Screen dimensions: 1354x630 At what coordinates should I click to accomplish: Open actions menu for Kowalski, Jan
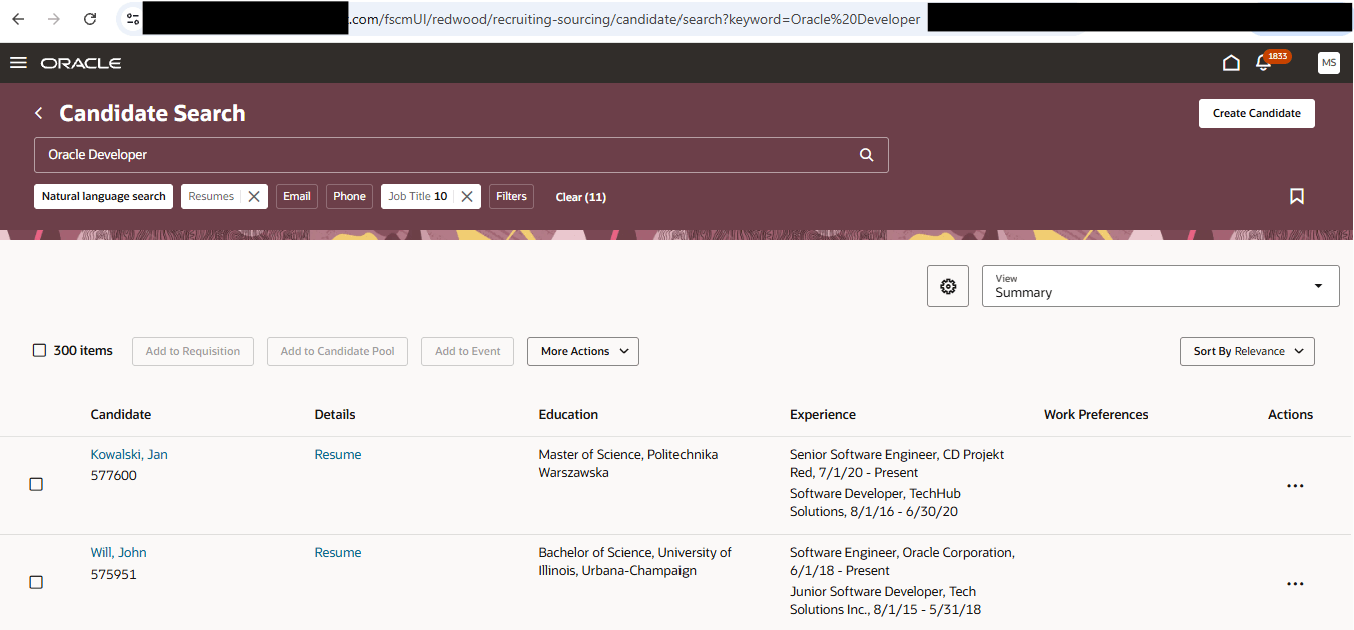pyautogui.click(x=1295, y=486)
